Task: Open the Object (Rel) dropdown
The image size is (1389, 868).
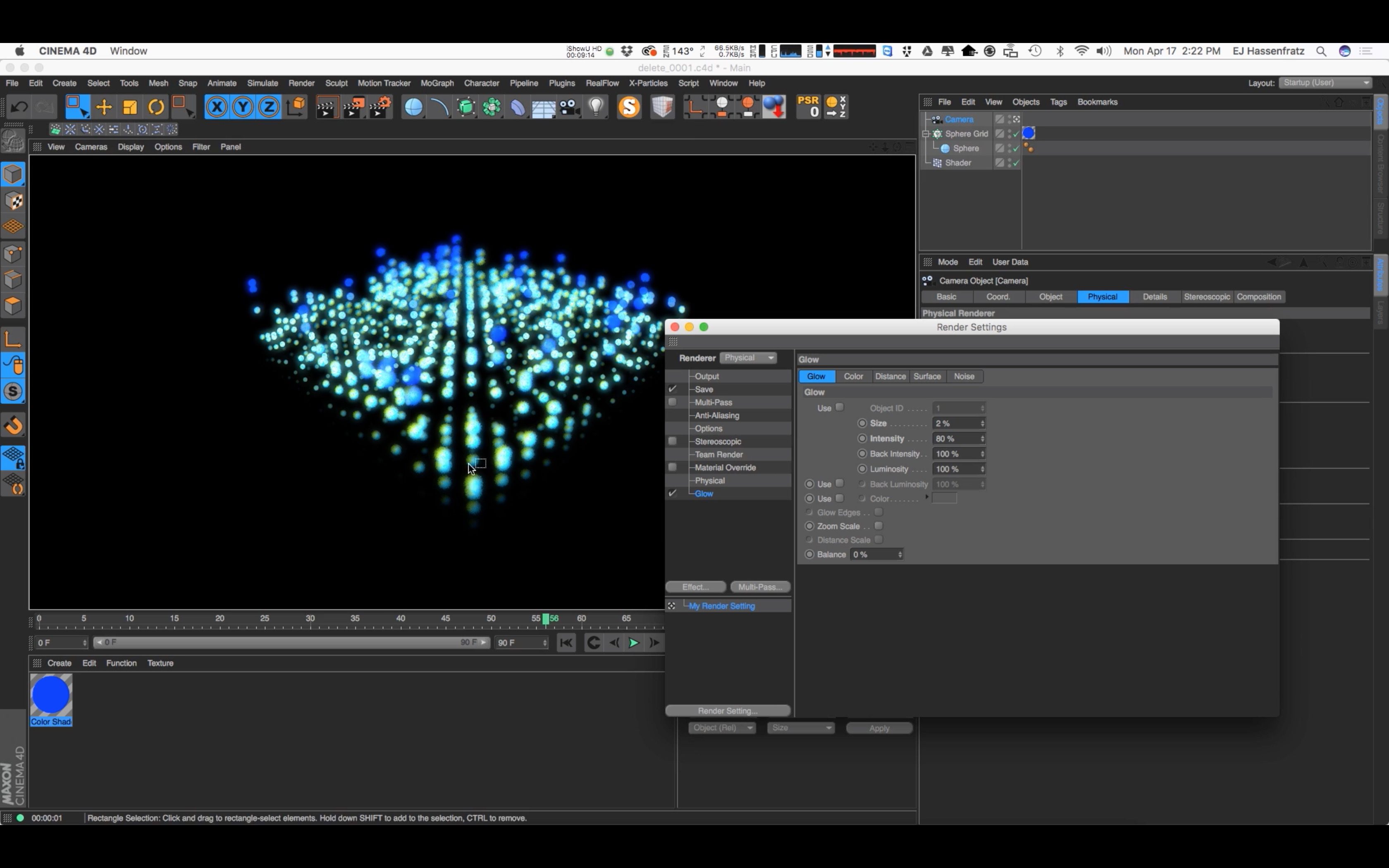Action: pyautogui.click(x=722, y=728)
